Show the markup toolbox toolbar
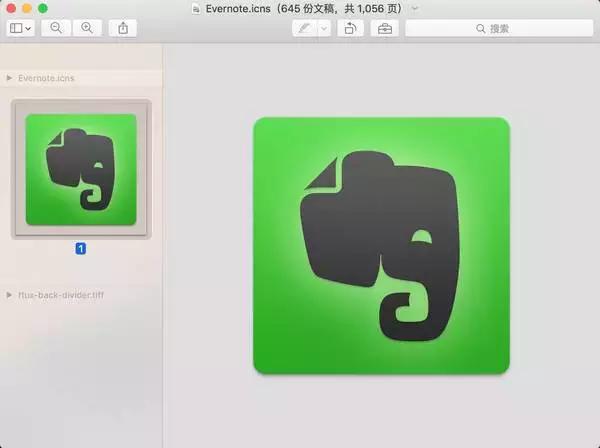The height and width of the screenshot is (448, 600). (385, 28)
